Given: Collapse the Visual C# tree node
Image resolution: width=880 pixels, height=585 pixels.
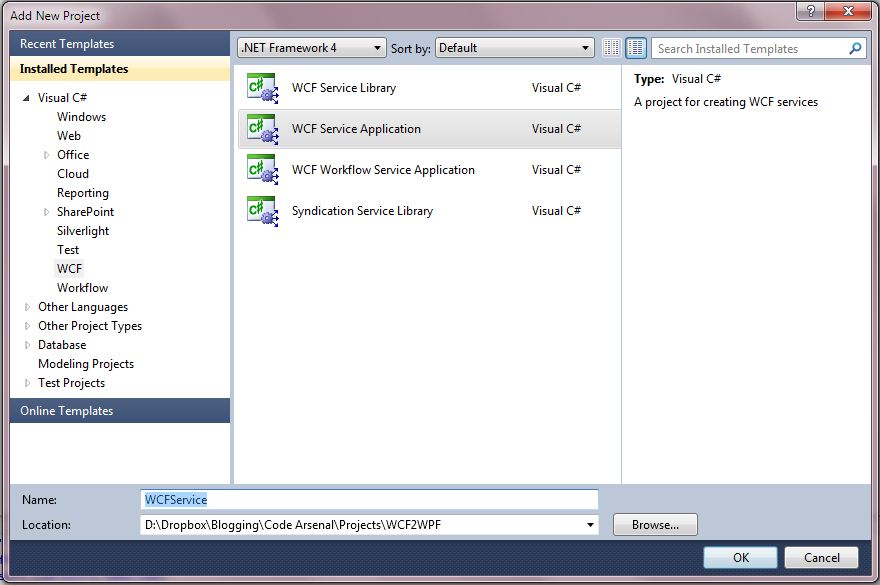Looking at the screenshot, I should pyautogui.click(x=26, y=98).
